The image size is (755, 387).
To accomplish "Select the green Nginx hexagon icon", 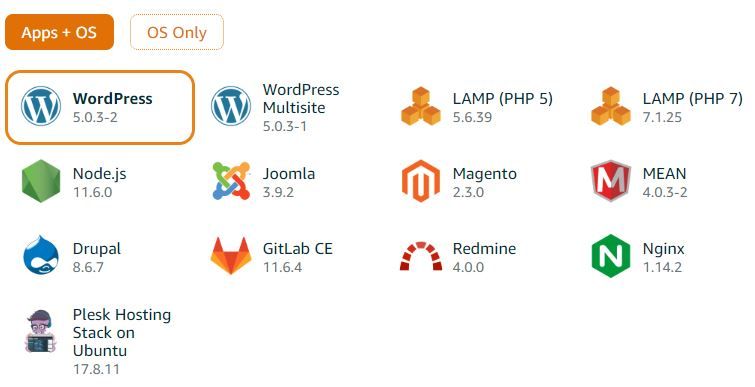I will 611,256.
